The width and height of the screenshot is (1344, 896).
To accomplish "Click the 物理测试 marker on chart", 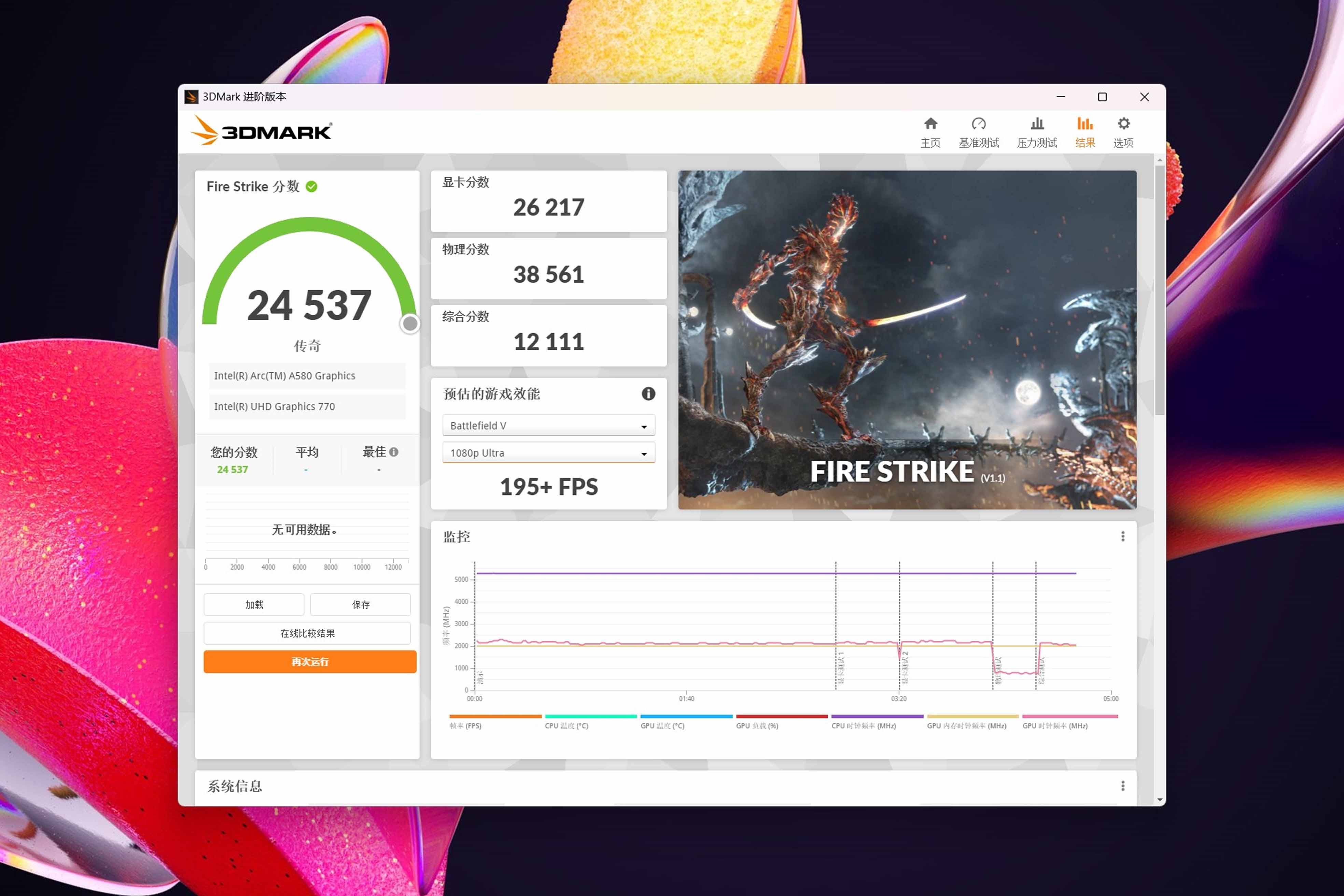I will click(998, 670).
